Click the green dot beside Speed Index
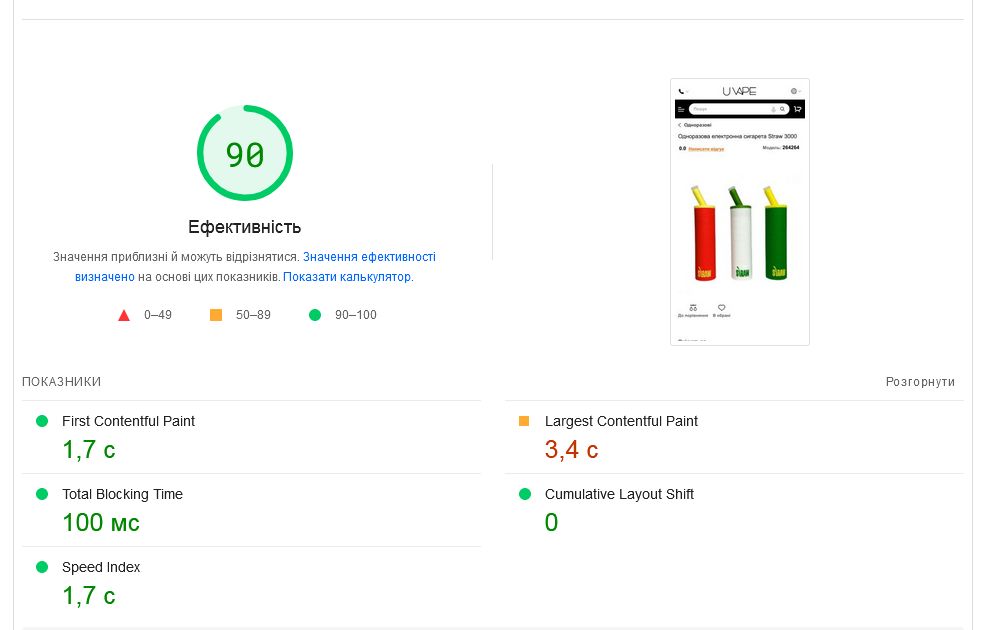991x630 pixels. pyautogui.click(x=42, y=567)
